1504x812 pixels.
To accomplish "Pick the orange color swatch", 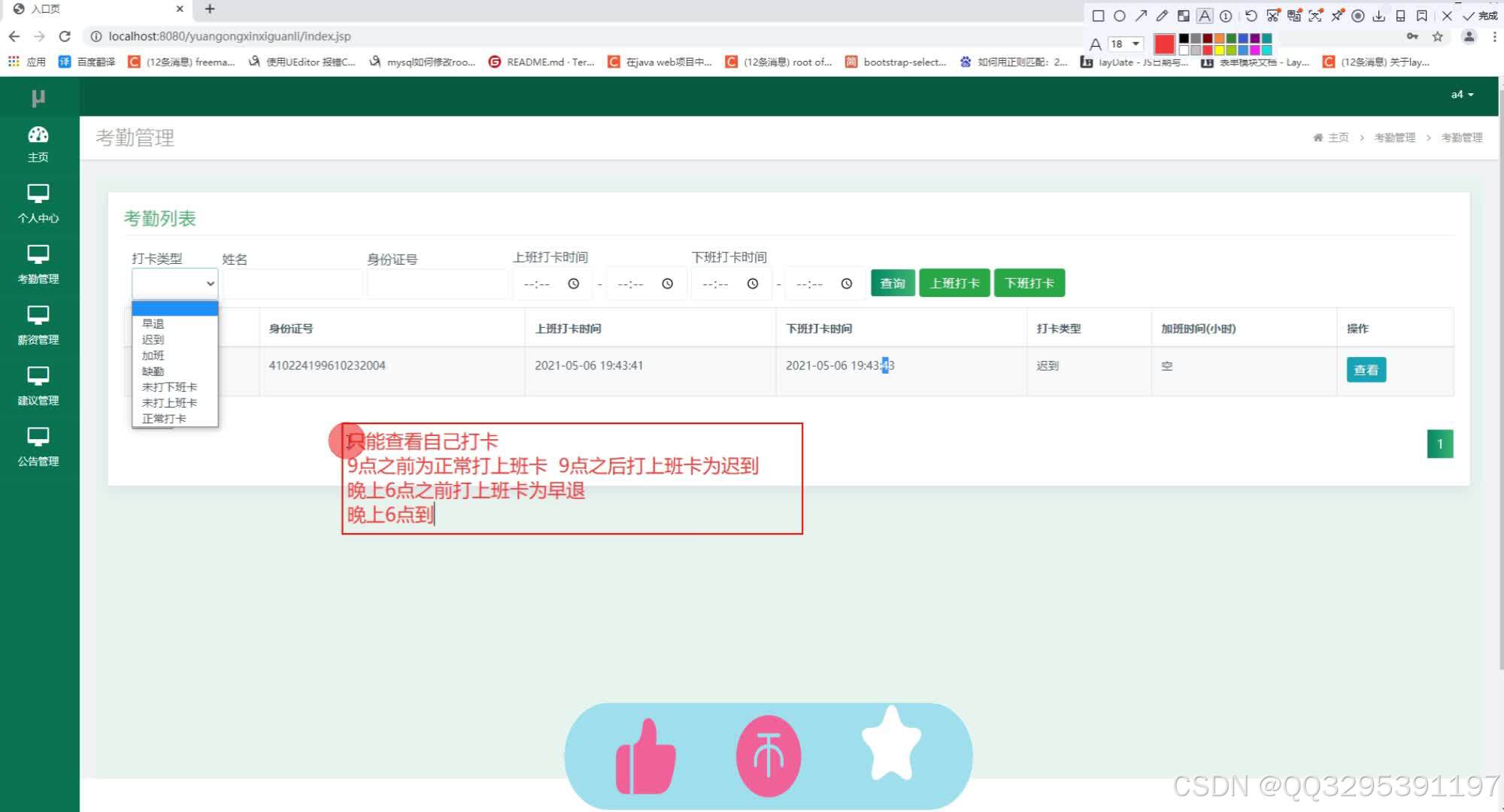I will click(x=1219, y=38).
